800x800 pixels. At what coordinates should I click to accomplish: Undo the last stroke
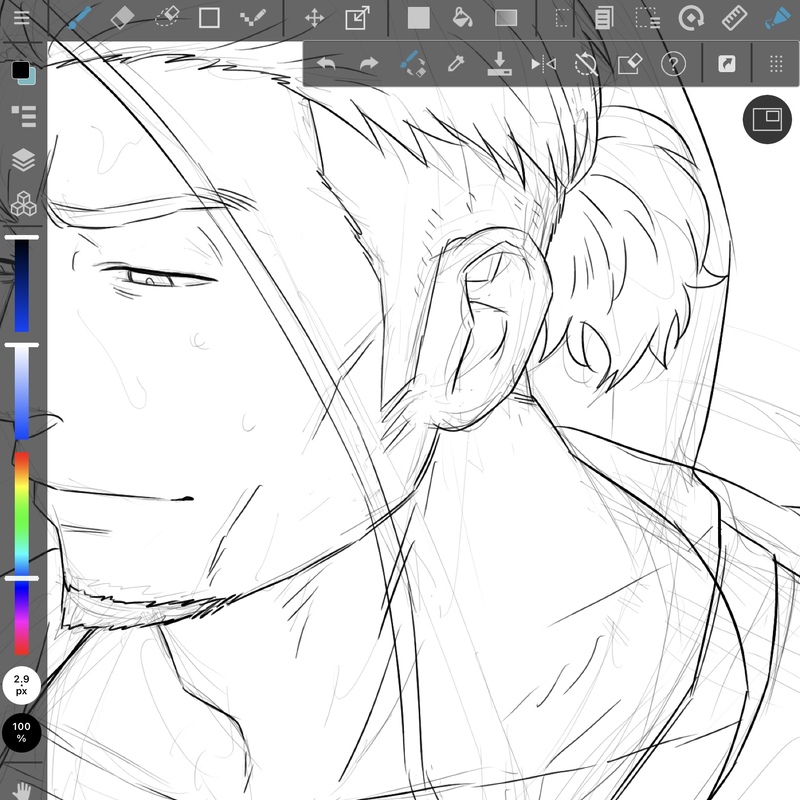[x=326, y=64]
